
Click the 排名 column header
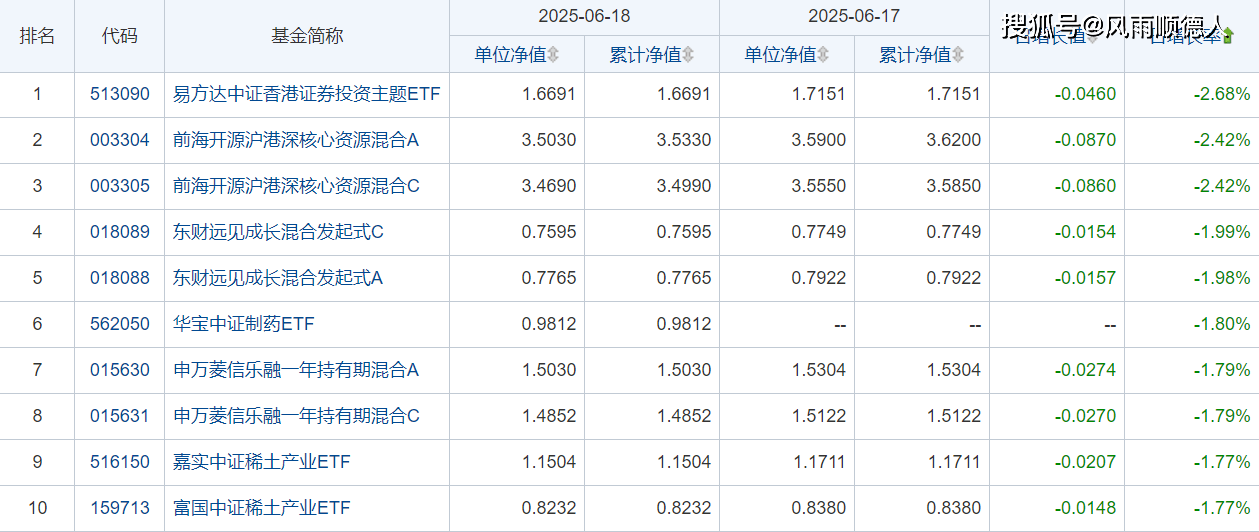tap(38, 36)
